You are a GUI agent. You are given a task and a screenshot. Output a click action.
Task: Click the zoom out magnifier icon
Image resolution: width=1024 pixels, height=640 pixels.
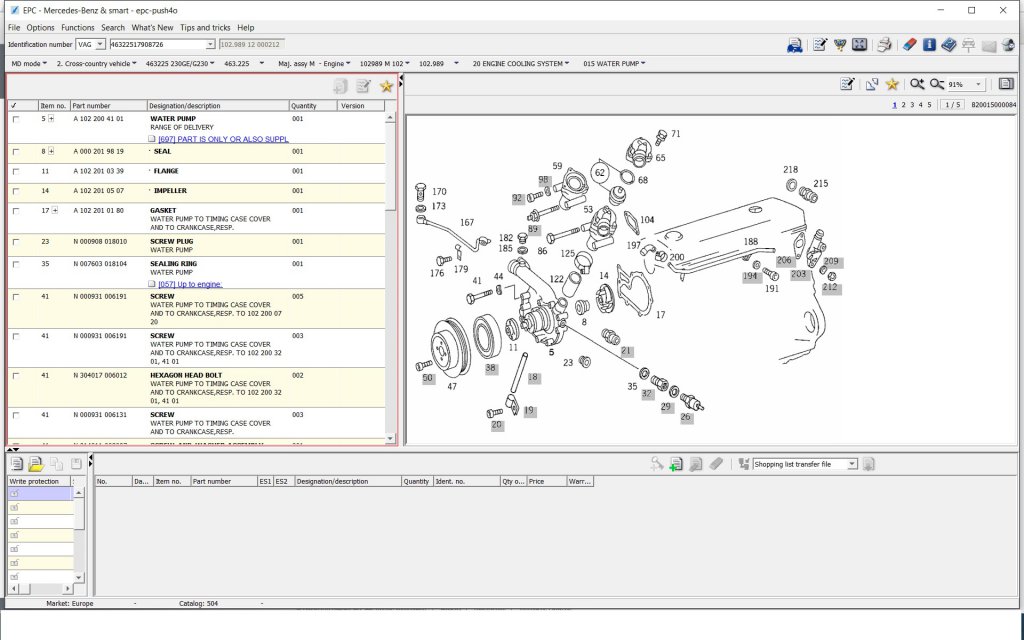pyautogui.click(x=936, y=85)
